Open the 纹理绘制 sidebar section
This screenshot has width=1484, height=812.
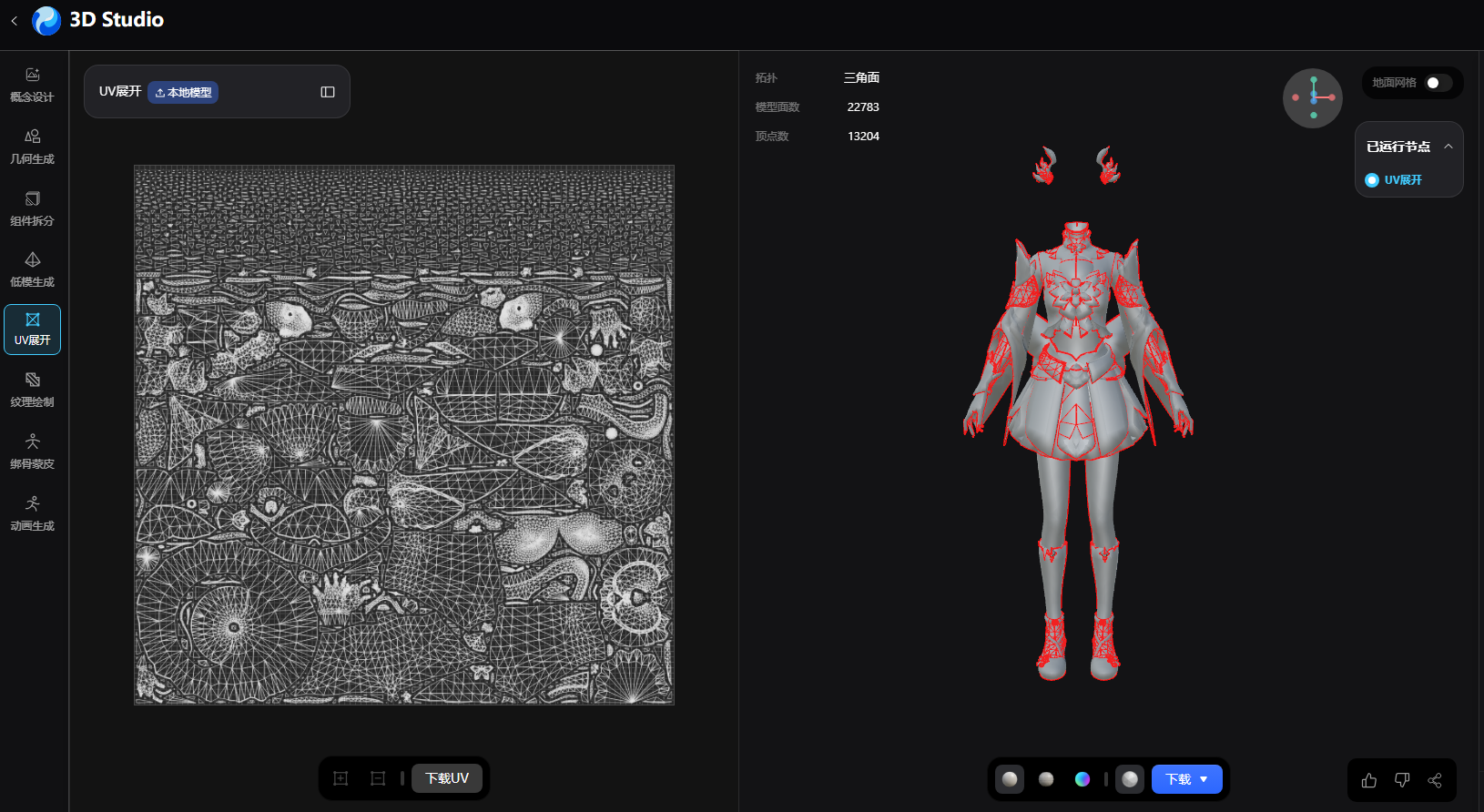click(33, 390)
